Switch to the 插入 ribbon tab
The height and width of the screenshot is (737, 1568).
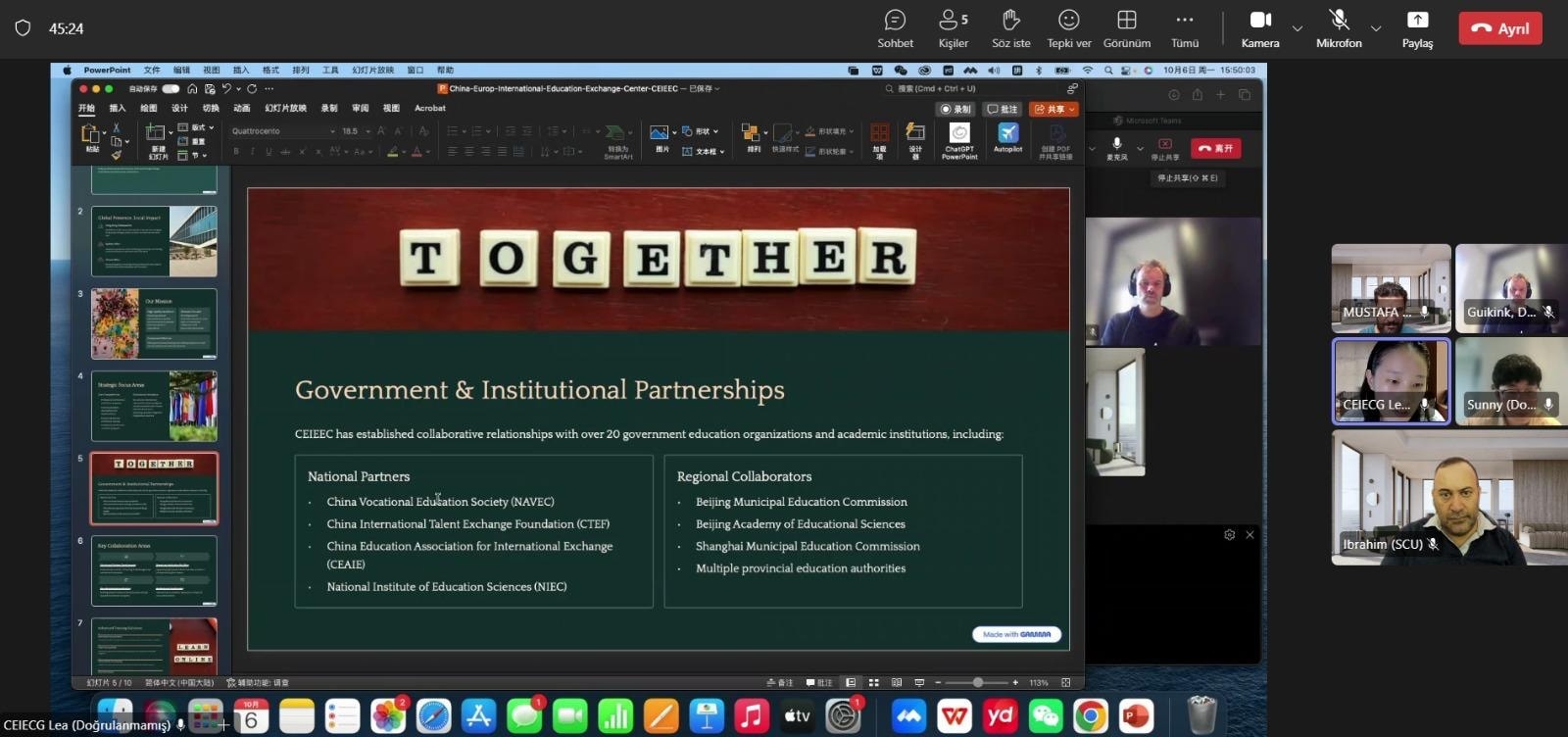coord(118,108)
